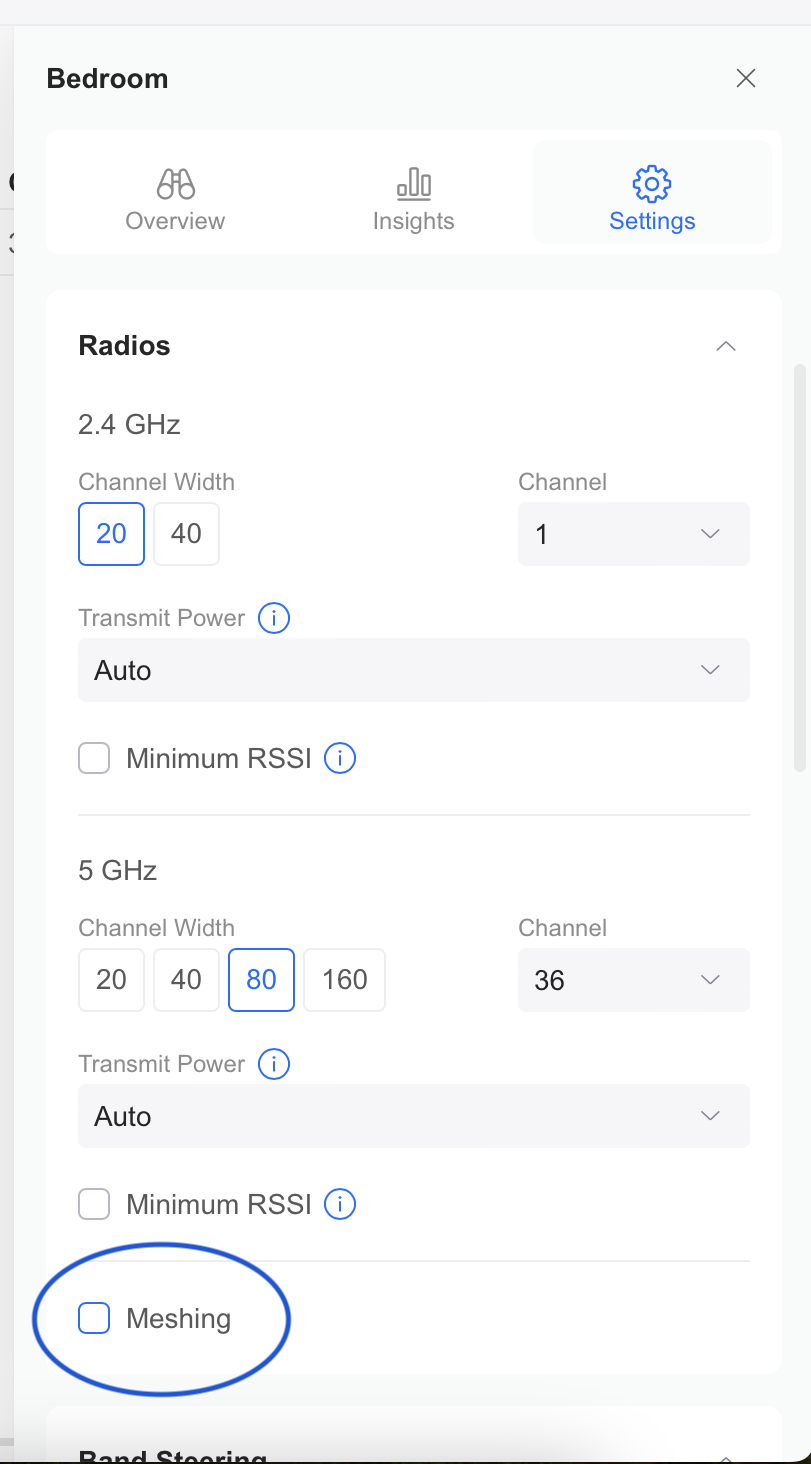Enable Minimum RSSI checkbox under 2.4 GHz
Image resolution: width=811 pixels, height=1464 pixels.
pos(94,759)
